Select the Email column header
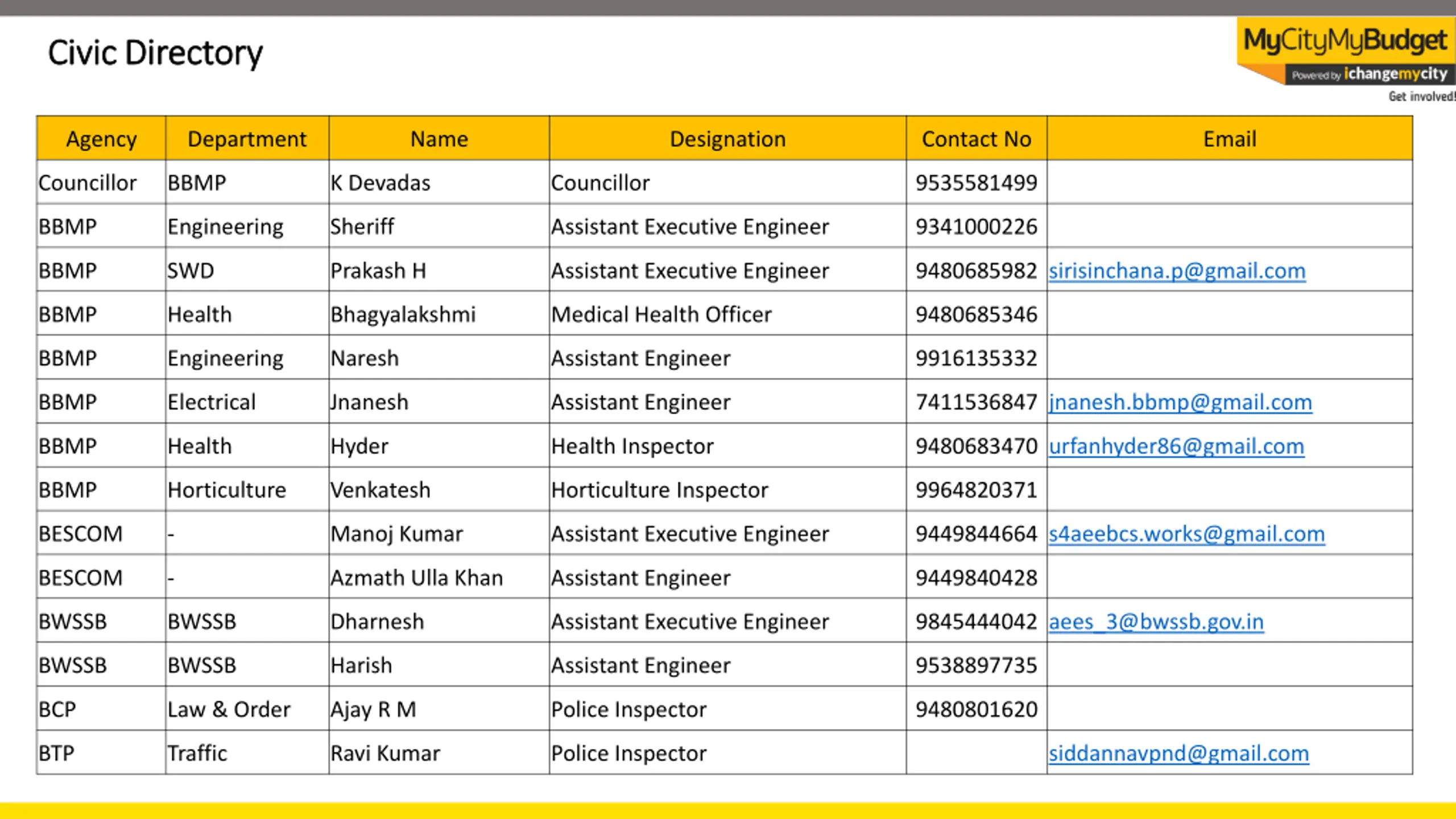The height and width of the screenshot is (819, 1456). pos(1229,138)
